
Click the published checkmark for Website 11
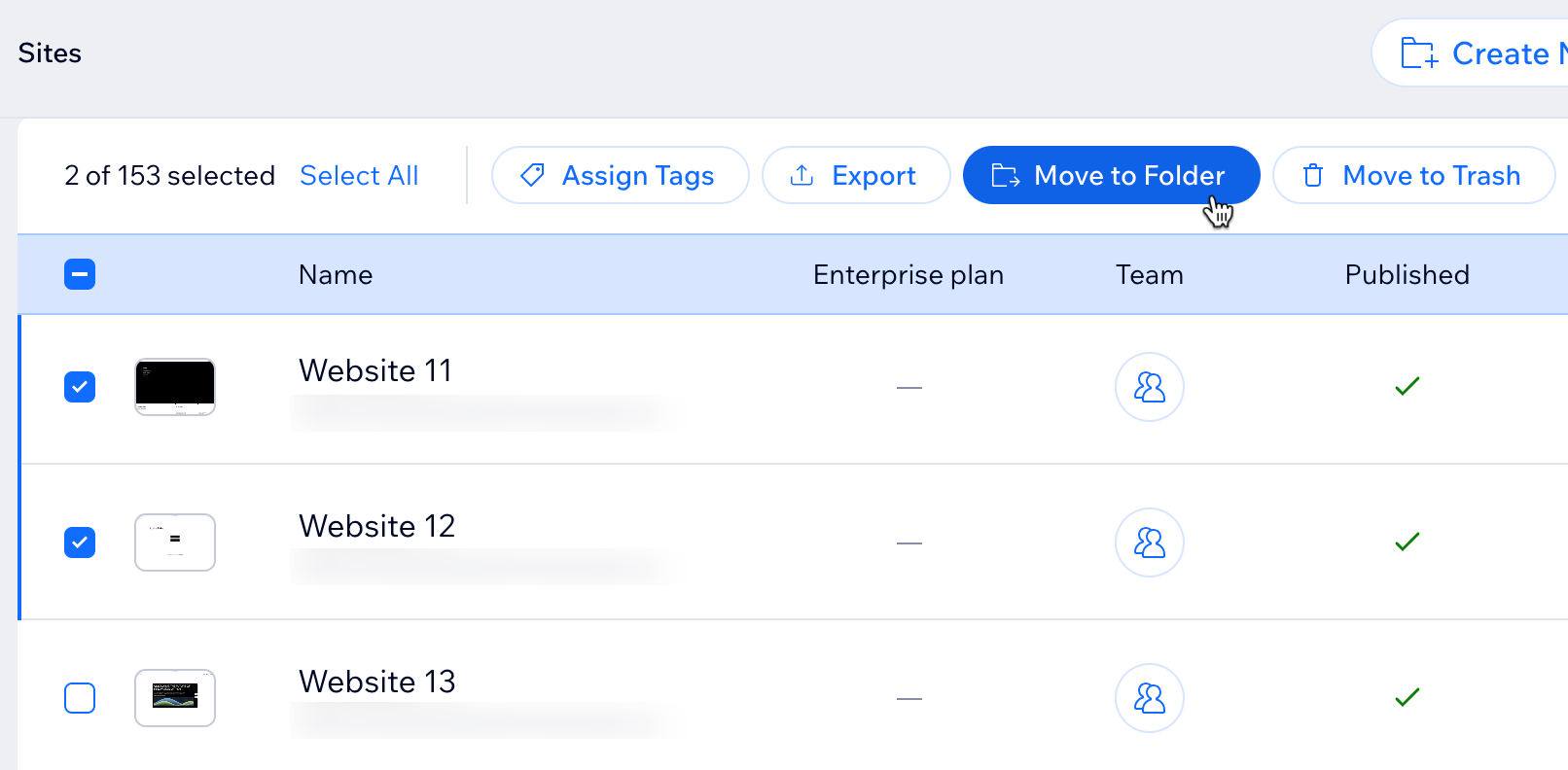[x=1407, y=387]
